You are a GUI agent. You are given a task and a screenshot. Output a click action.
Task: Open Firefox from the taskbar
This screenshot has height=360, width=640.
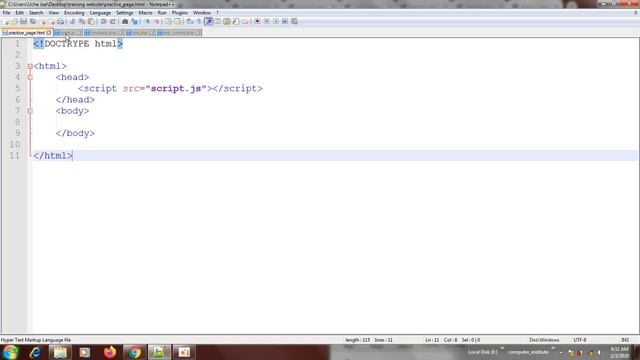(x=110, y=352)
